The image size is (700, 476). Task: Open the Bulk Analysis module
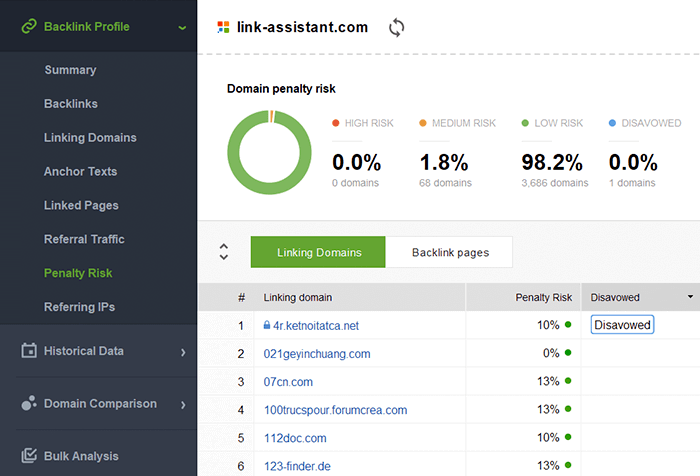[x=81, y=456]
